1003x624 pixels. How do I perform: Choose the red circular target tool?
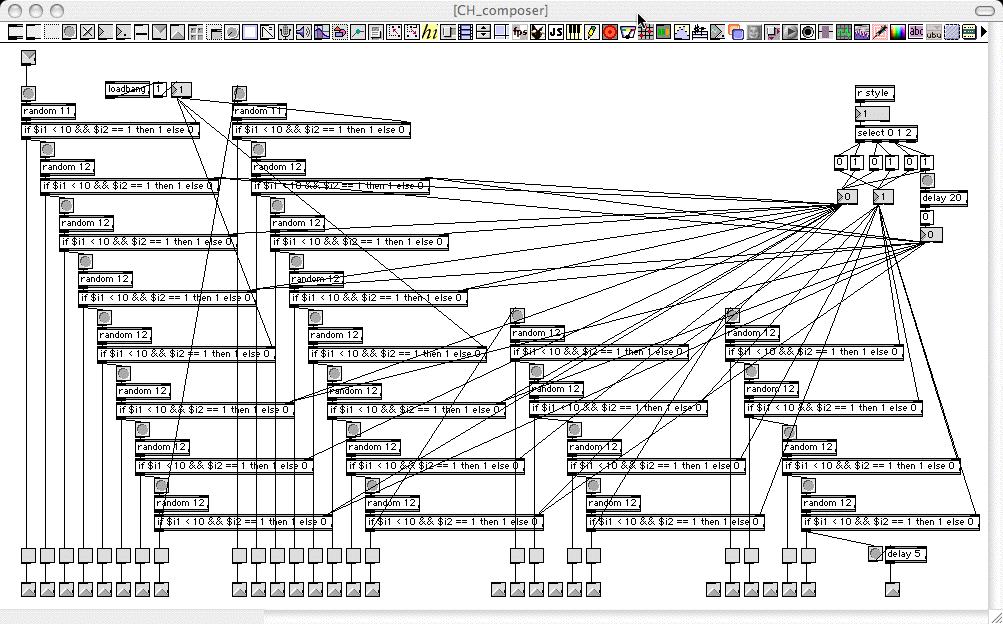click(x=610, y=31)
